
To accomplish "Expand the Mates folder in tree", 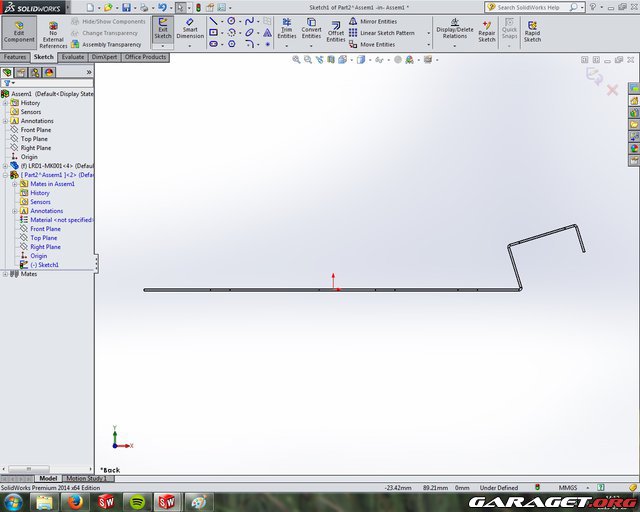I will (x=5, y=274).
